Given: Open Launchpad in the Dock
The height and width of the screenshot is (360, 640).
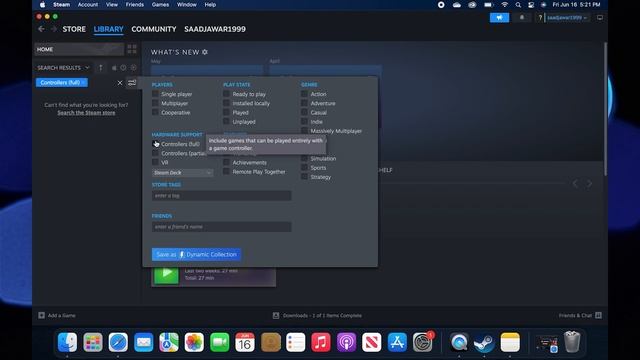Looking at the screenshot, I should tap(93, 342).
